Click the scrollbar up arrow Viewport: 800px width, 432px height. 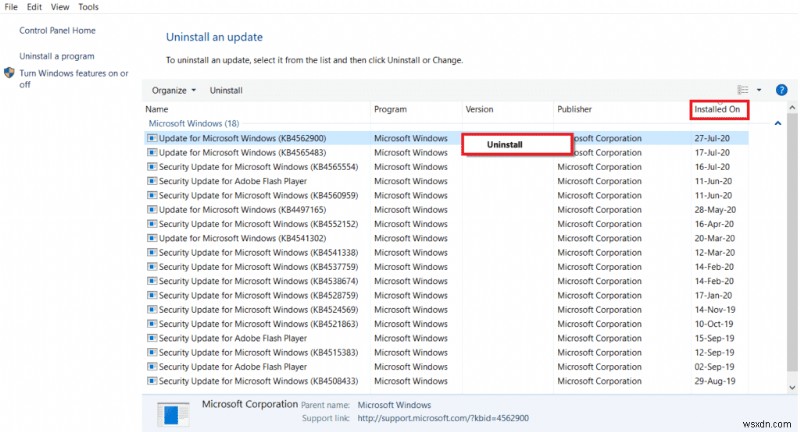coord(792,108)
